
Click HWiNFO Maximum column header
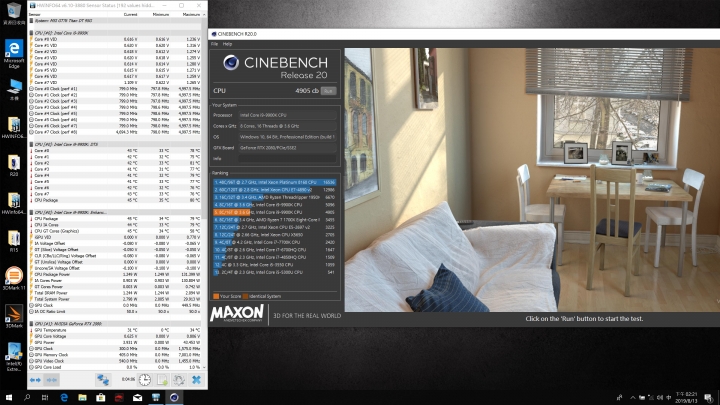click(x=191, y=14)
